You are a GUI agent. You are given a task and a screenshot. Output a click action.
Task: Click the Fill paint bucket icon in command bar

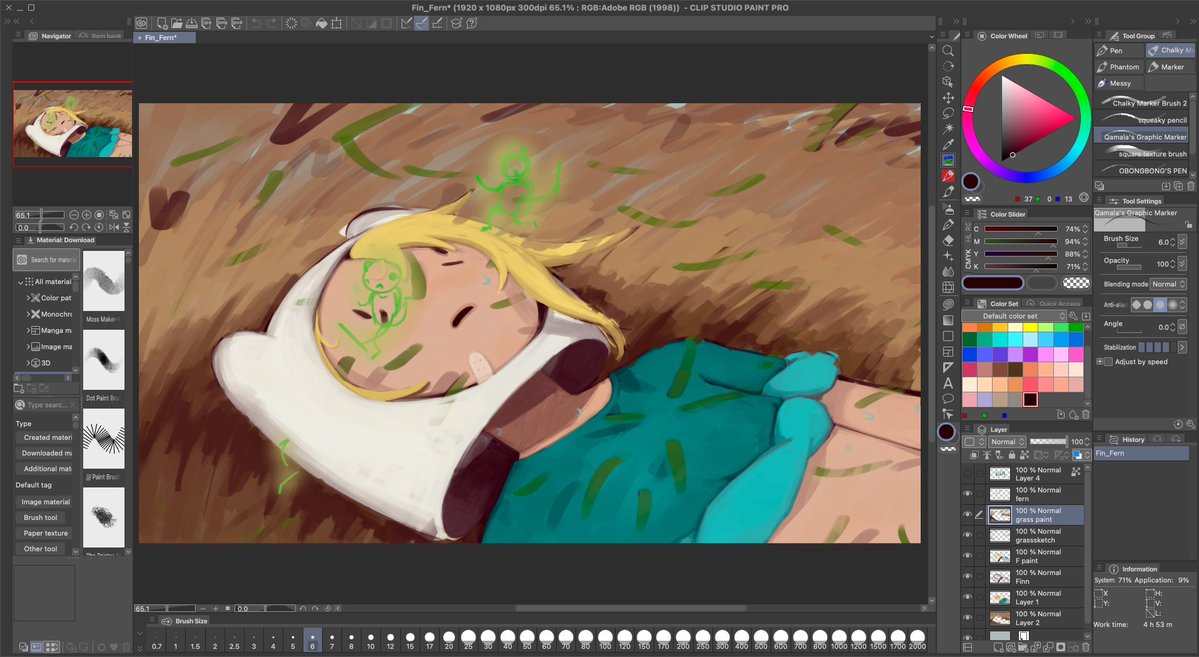pyautogui.click(x=321, y=23)
